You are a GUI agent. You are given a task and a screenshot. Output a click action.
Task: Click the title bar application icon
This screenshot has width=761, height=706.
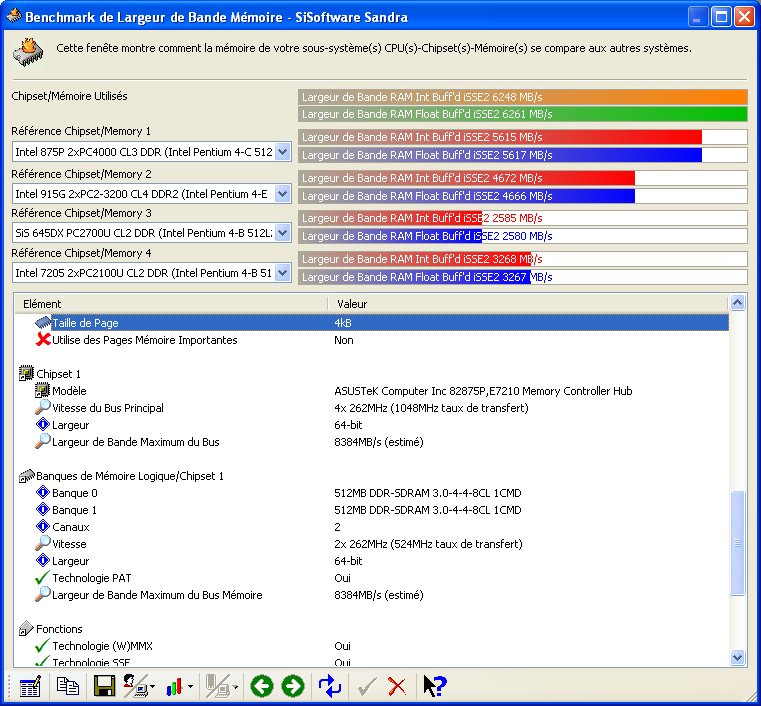(13, 16)
